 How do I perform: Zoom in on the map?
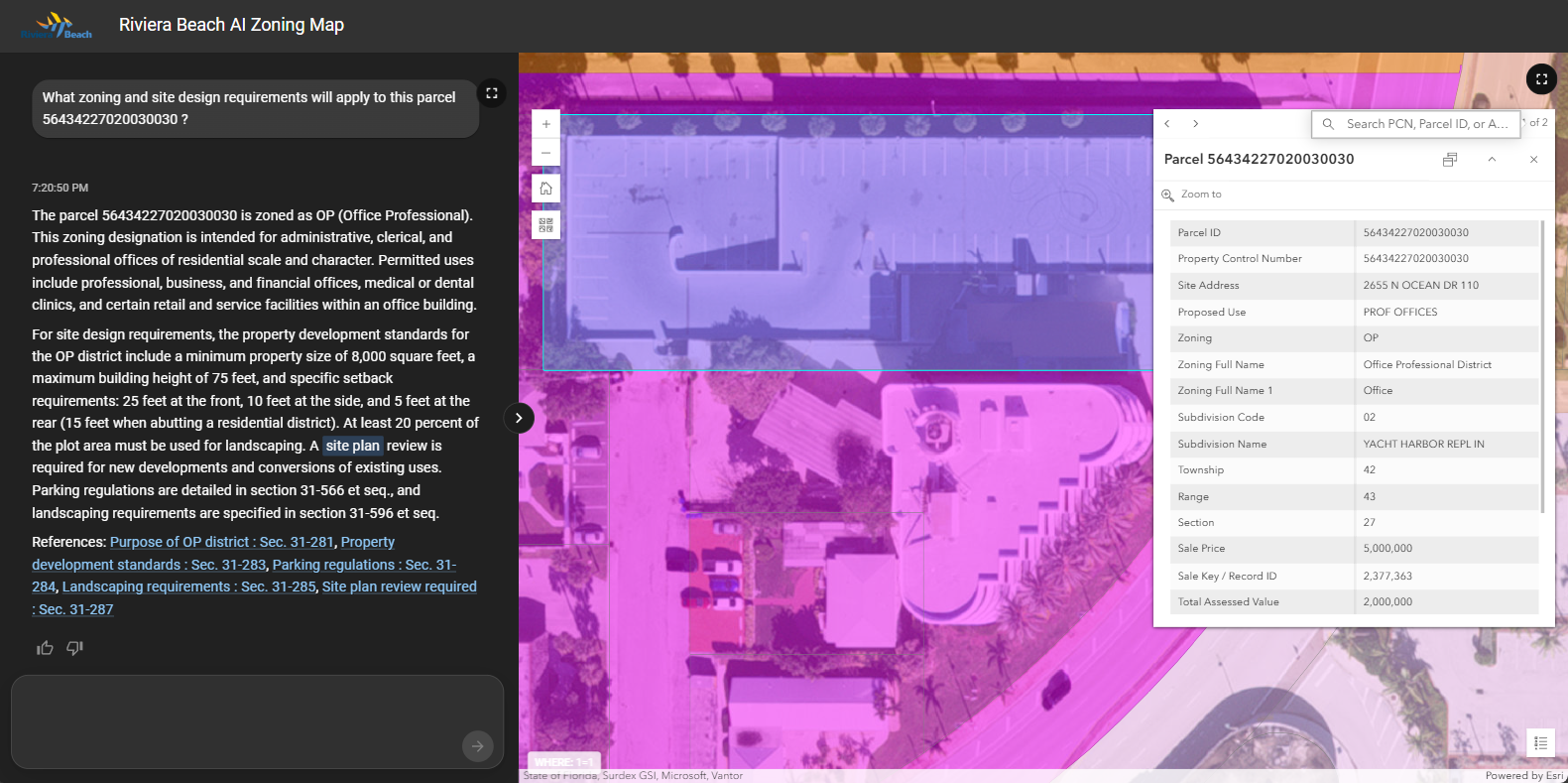point(546,124)
